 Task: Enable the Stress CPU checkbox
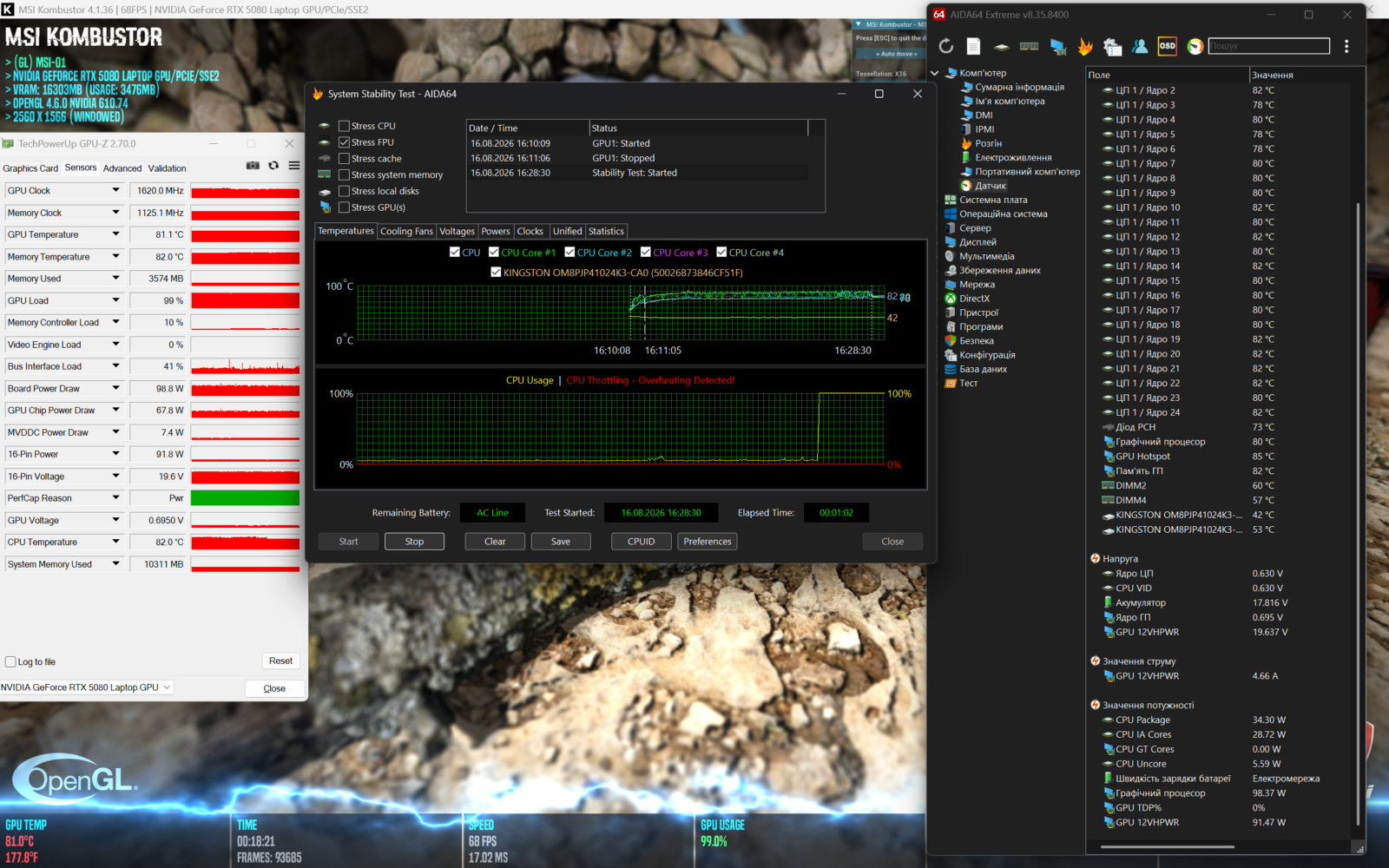click(x=345, y=126)
